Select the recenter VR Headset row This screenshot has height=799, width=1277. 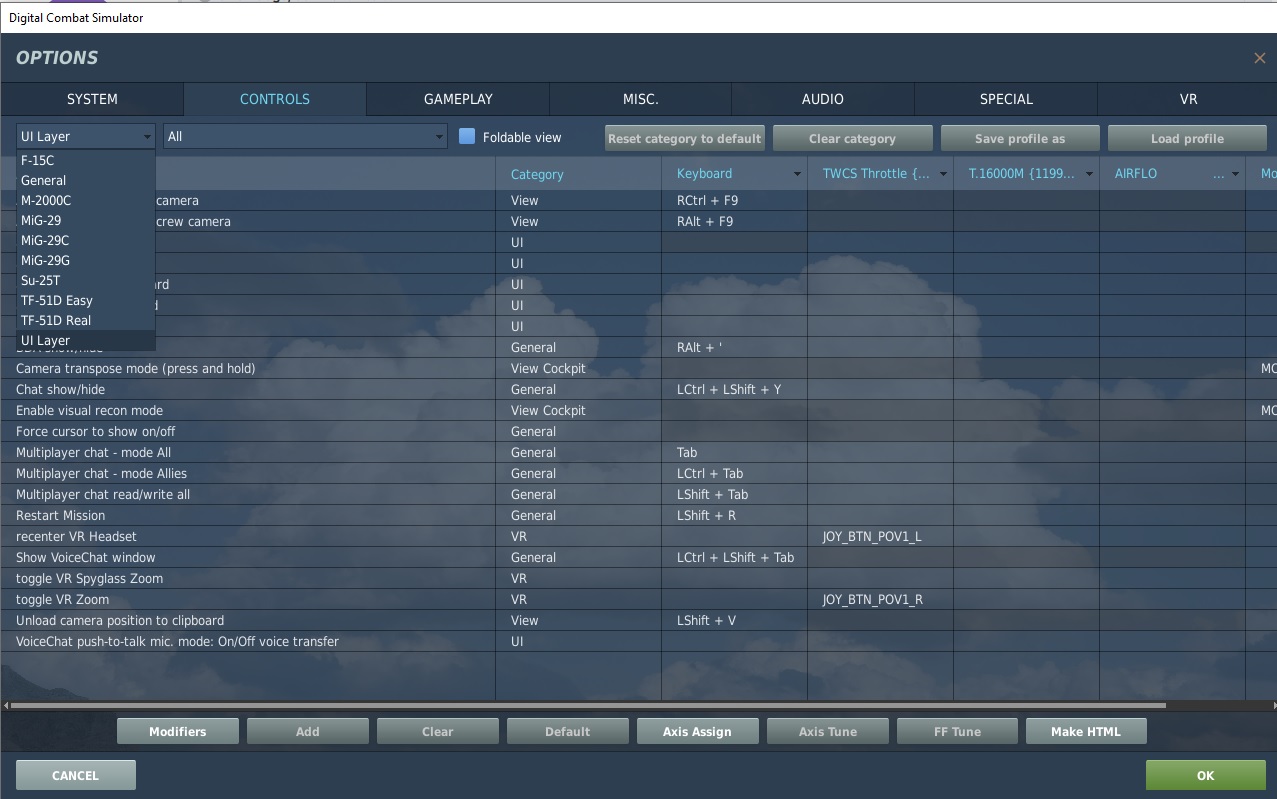pos(638,536)
